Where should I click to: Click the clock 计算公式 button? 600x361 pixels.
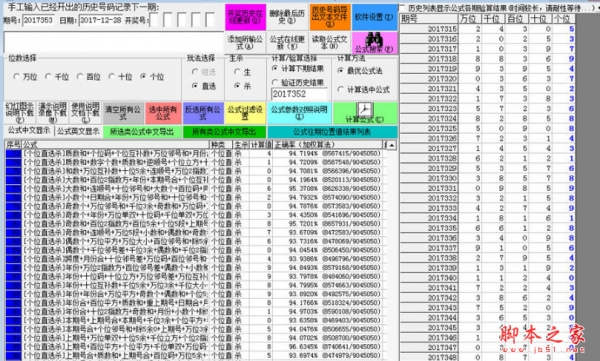[x=364, y=113]
